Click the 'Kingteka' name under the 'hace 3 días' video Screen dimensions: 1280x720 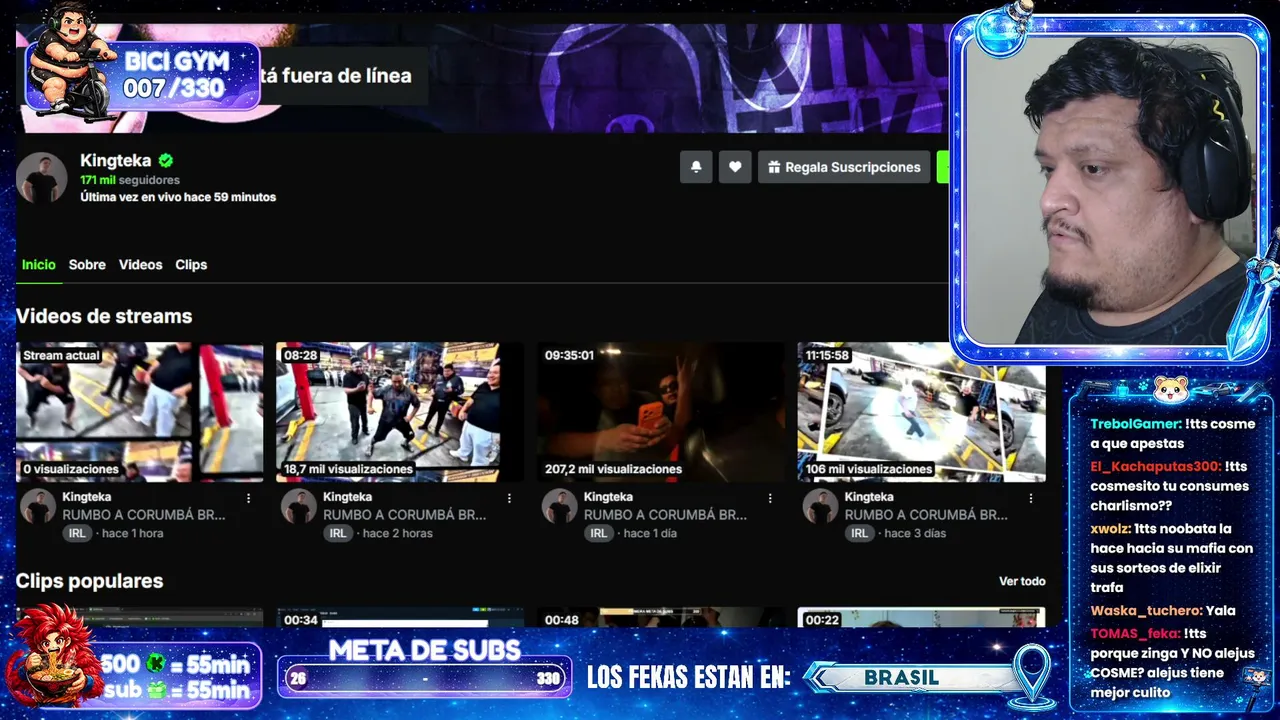(869, 497)
